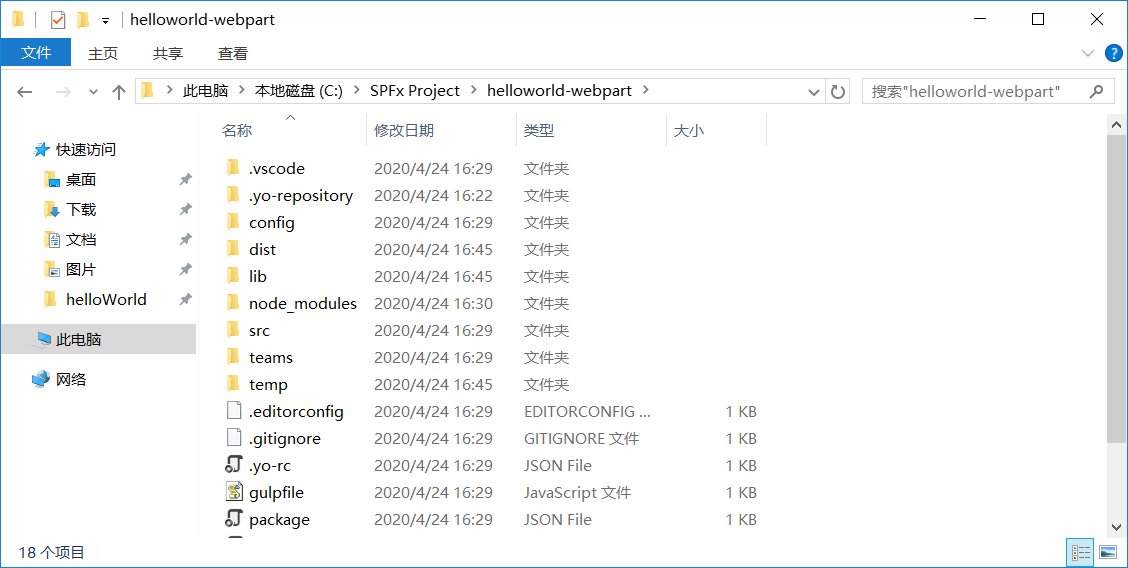Viewport: 1128px width, 568px height.
Task: Switch to details view layout icon
Action: [1081, 552]
